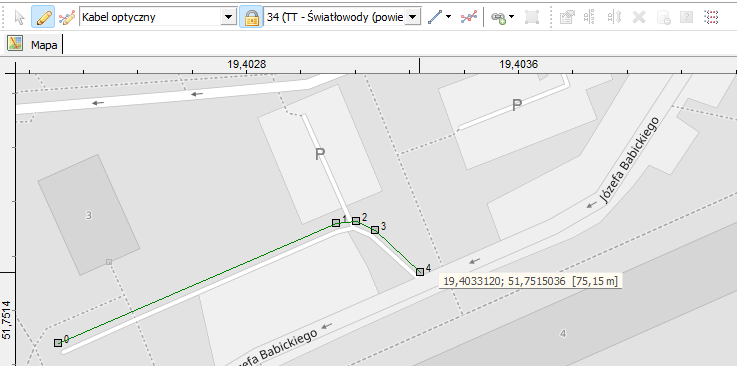The image size is (737, 366).
Task: Click vertex 0 of the green cable
Action: 58,343
